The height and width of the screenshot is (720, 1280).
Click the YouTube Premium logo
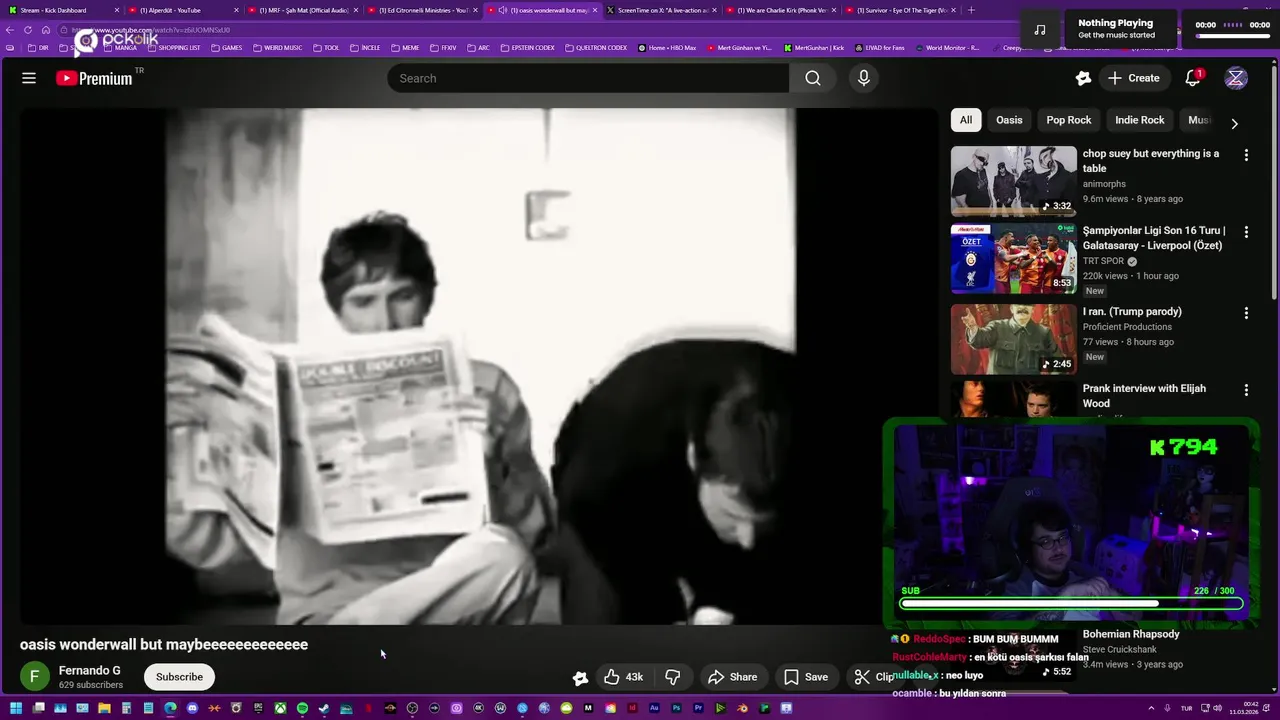click(94, 78)
